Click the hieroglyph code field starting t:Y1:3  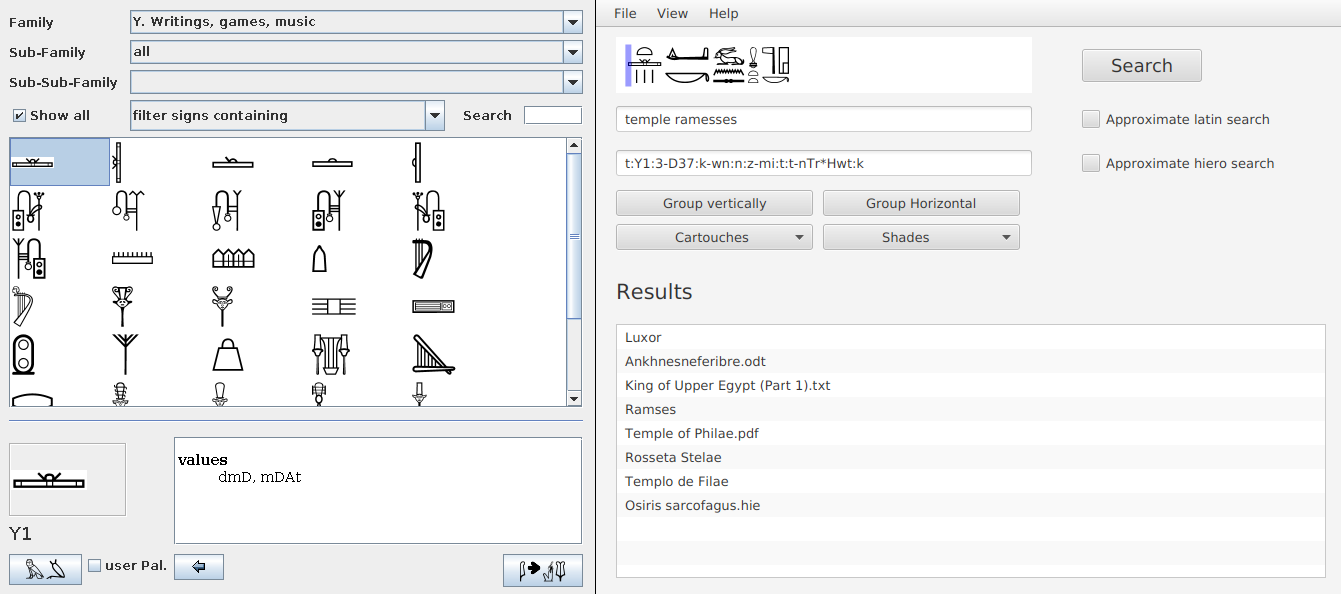(x=824, y=163)
